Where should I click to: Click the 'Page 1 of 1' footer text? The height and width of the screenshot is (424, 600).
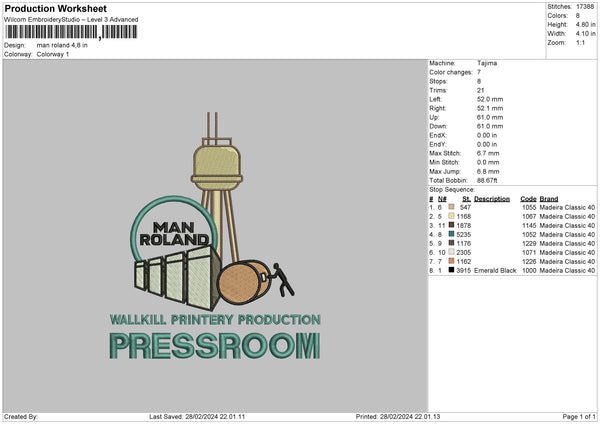pyautogui.click(x=579, y=416)
